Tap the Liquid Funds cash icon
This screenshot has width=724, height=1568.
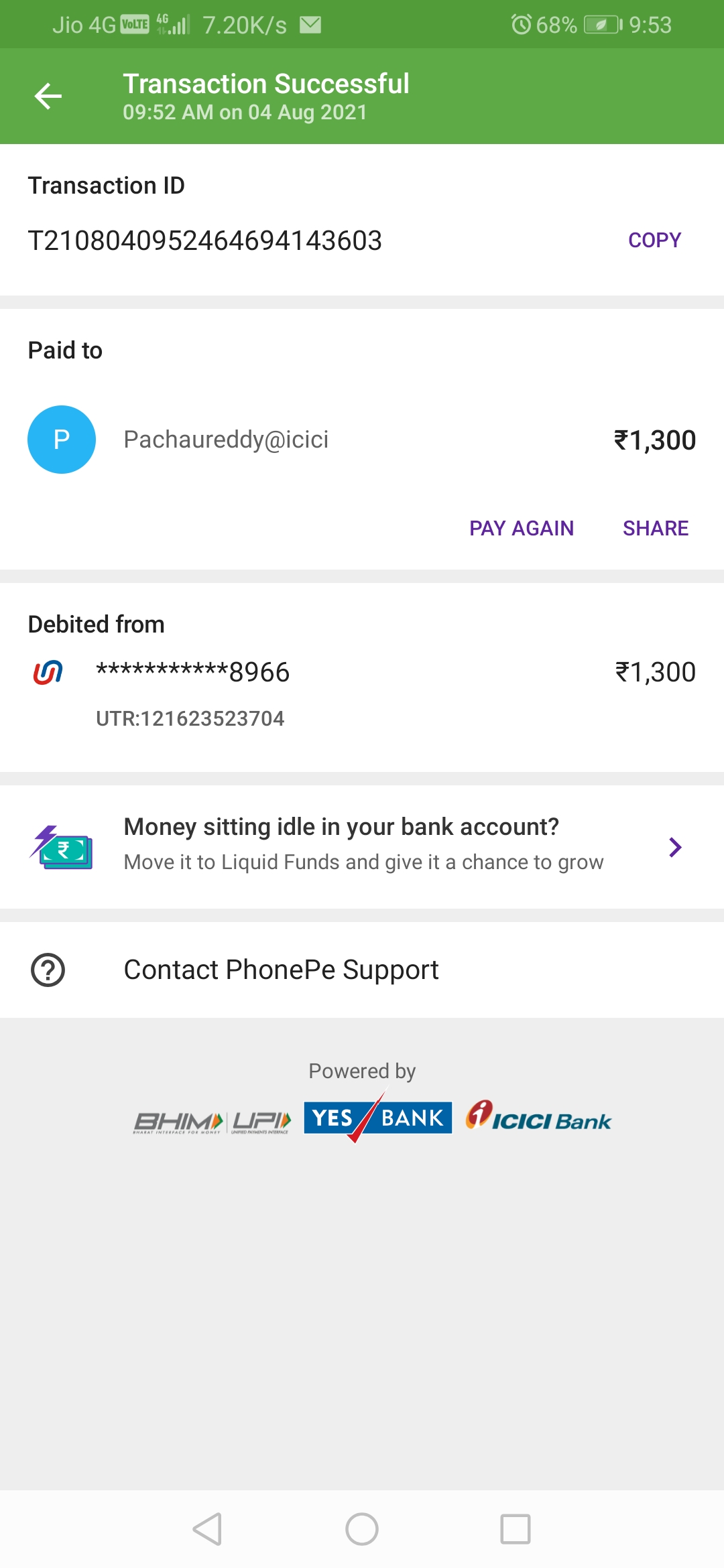point(62,848)
